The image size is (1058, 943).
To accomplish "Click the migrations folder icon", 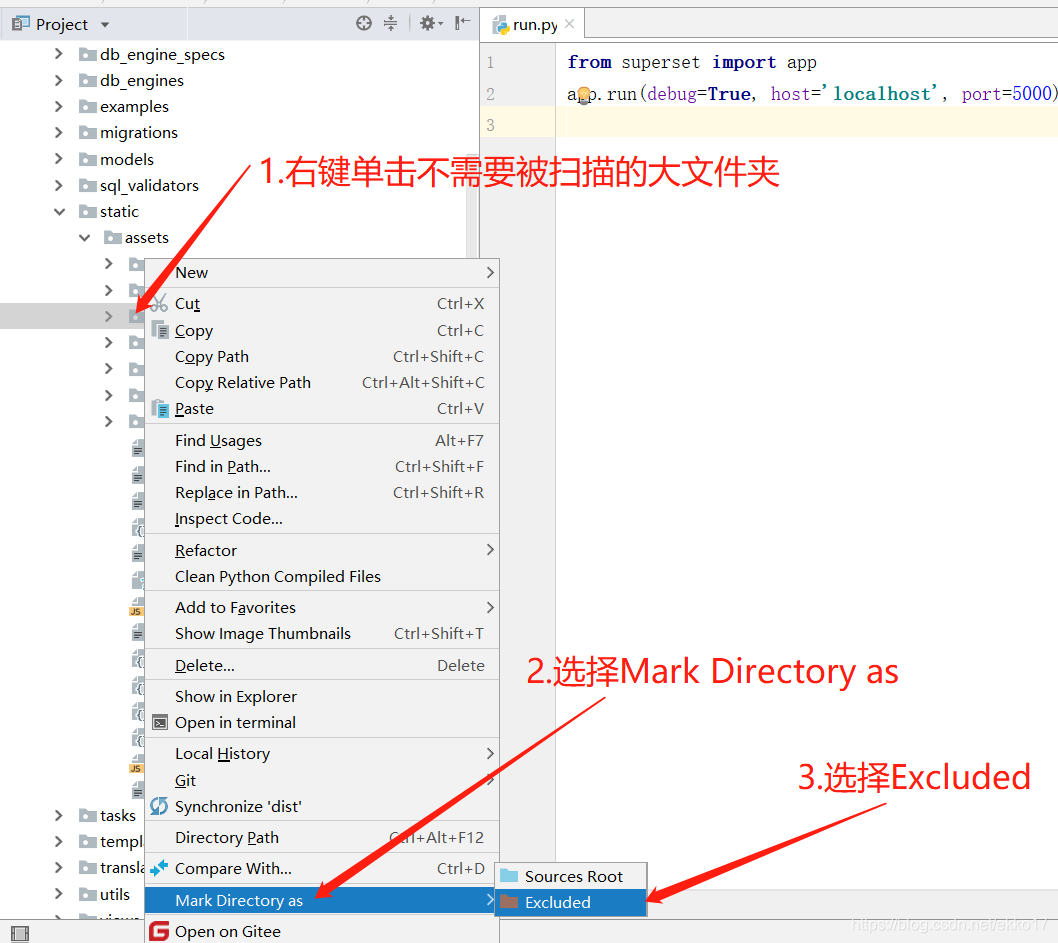I will 88,133.
